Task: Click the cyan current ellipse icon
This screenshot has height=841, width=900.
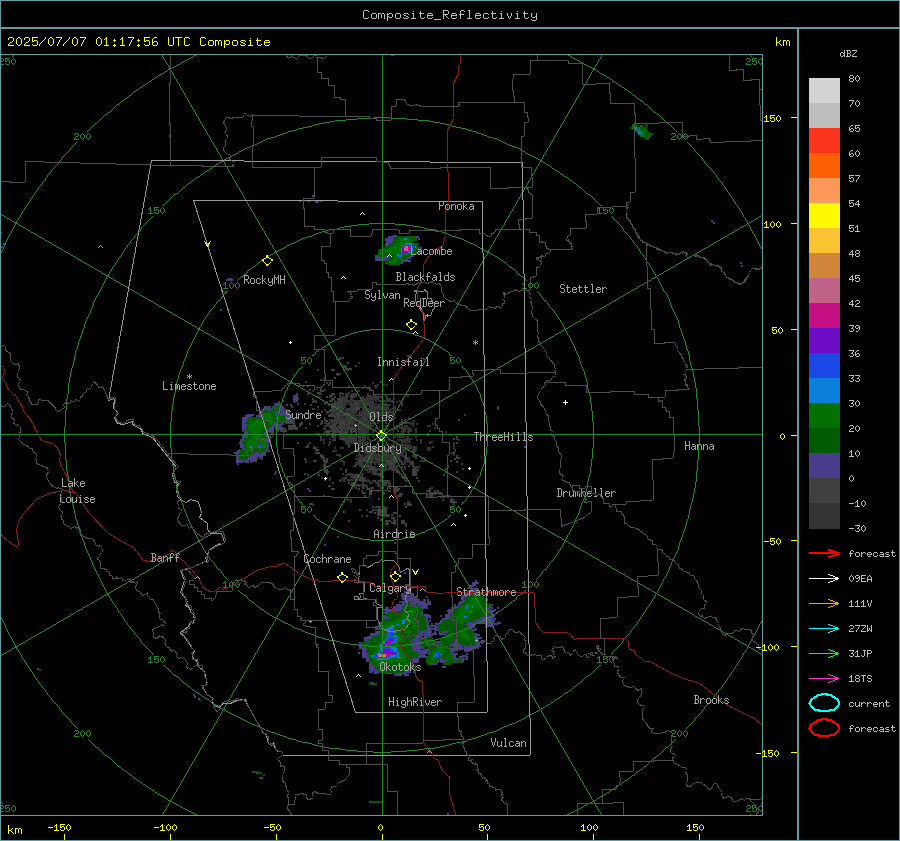Action: (824, 703)
